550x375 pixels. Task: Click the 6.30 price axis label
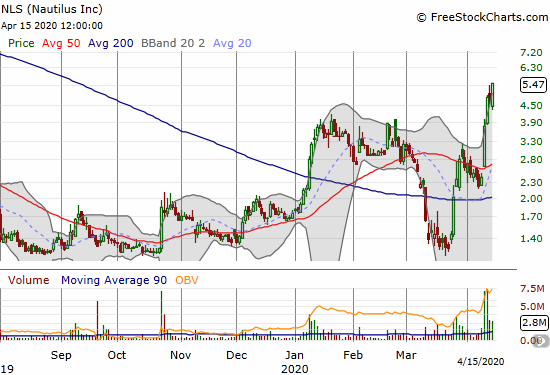click(531, 68)
